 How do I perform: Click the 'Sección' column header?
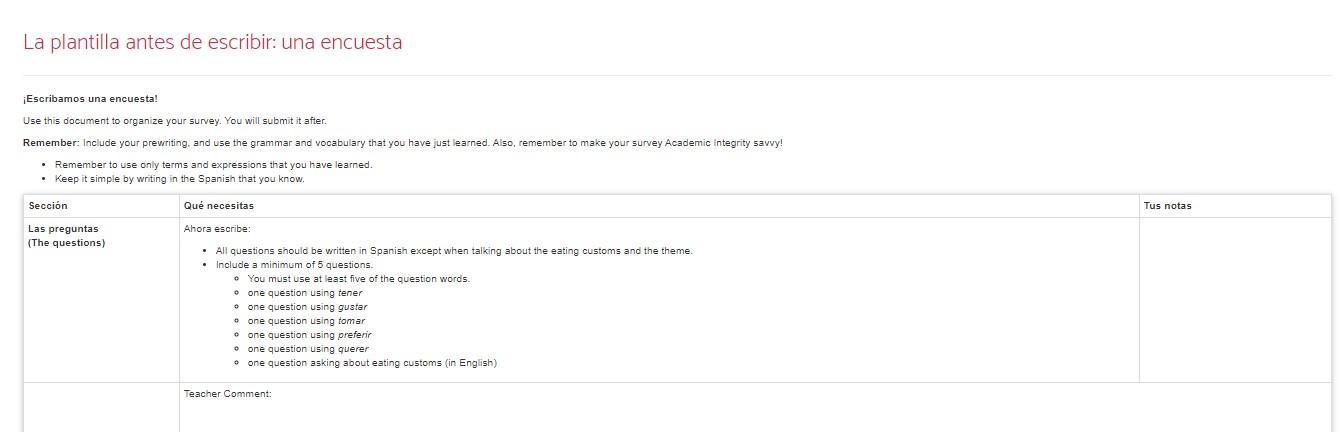[x=48, y=206]
